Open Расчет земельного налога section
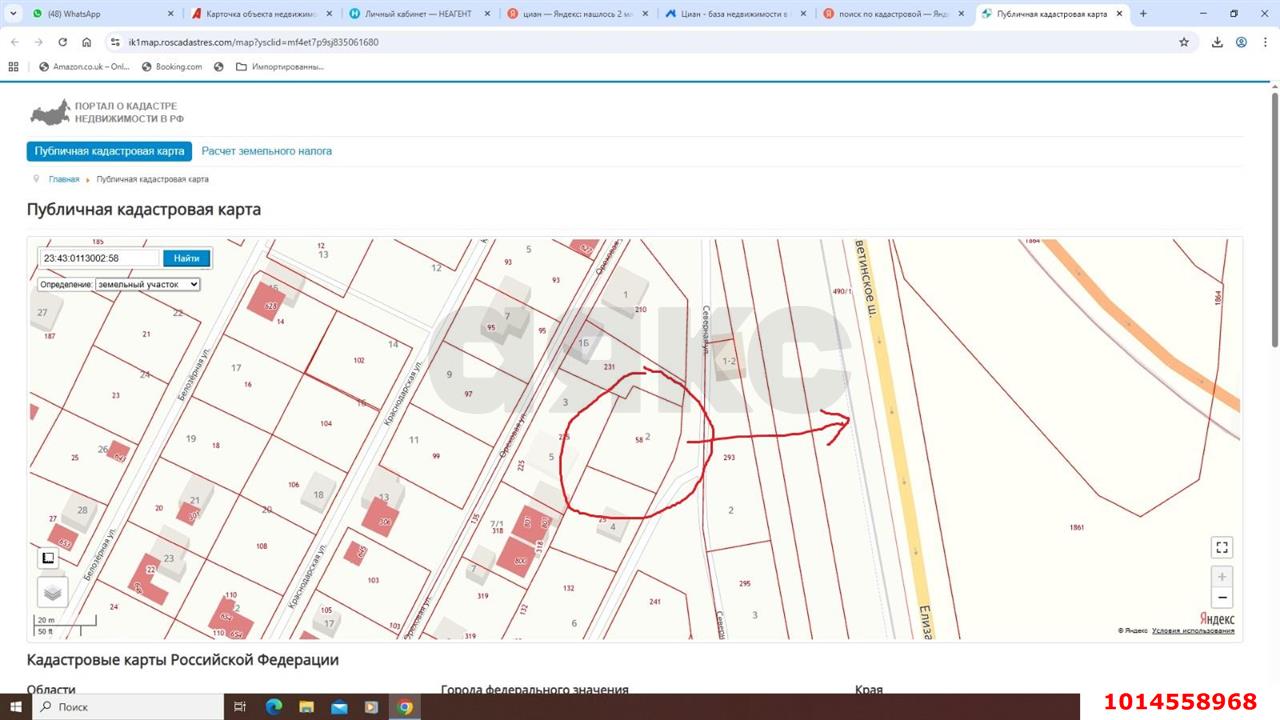1280x720 pixels. [266, 151]
